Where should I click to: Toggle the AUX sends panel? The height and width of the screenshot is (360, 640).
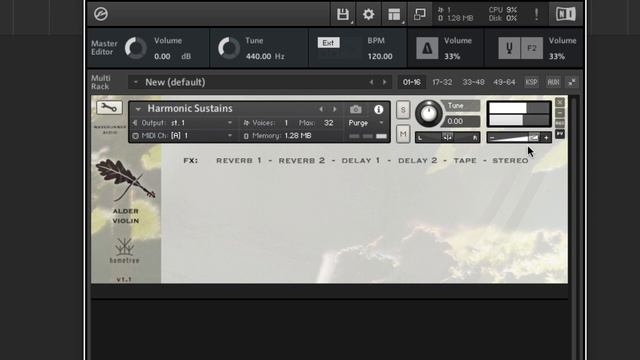[x=553, y=82]
